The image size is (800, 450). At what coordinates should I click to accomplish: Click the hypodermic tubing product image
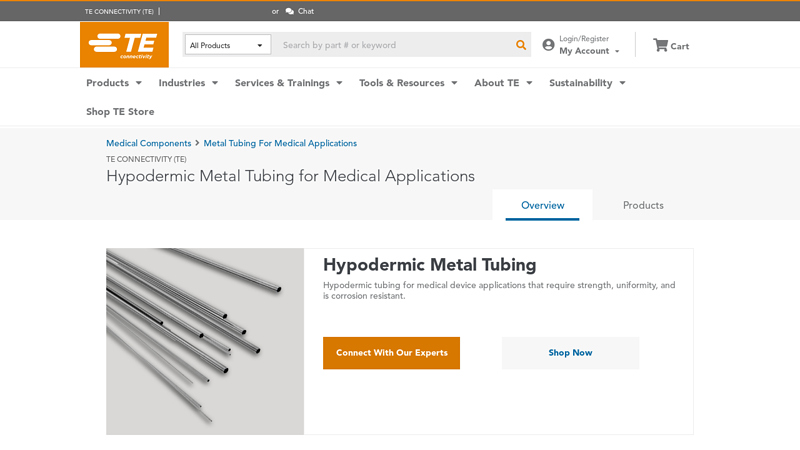click(x=205, y=341)
